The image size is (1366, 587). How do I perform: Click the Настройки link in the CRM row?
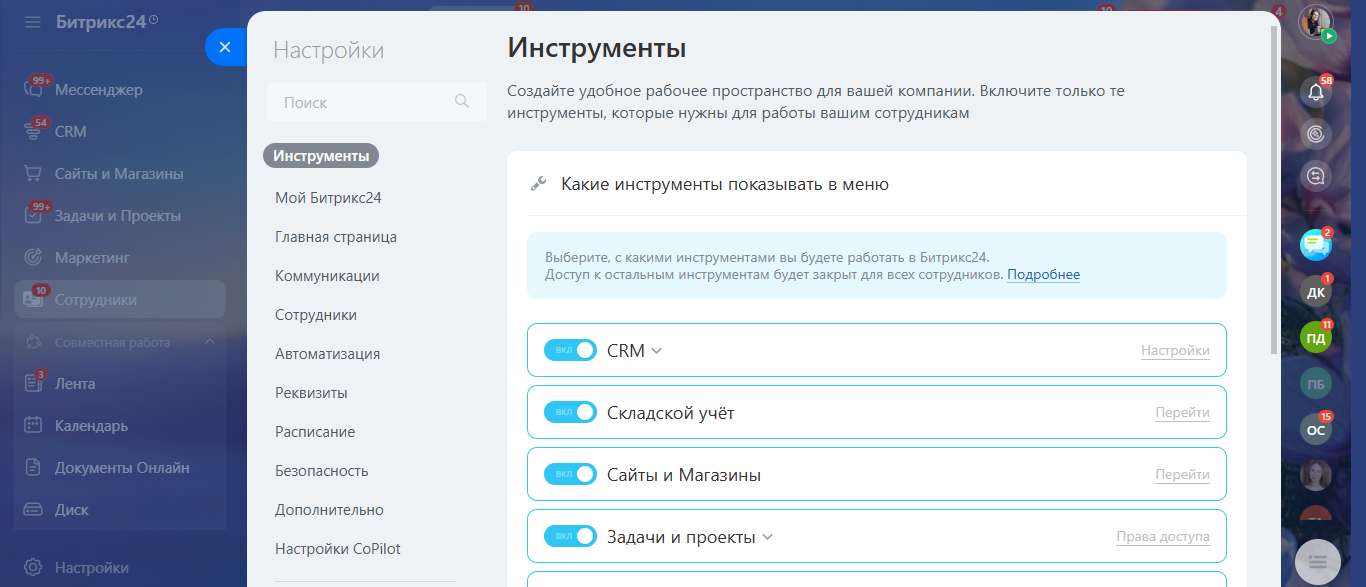(1175, 351)
